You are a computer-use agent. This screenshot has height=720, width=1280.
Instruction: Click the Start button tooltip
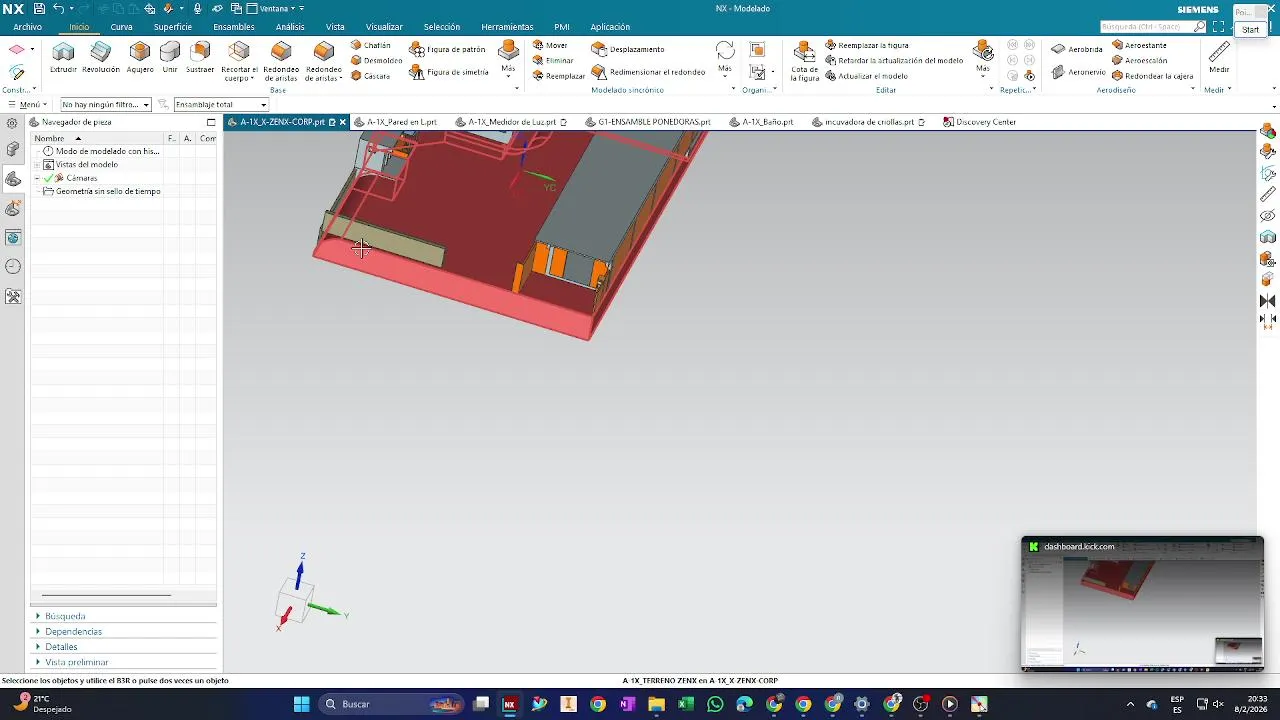click(x=1251, y=30)
